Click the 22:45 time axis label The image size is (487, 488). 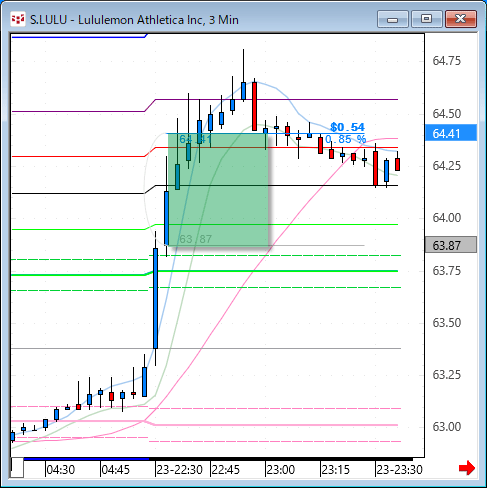click(226, 470)
